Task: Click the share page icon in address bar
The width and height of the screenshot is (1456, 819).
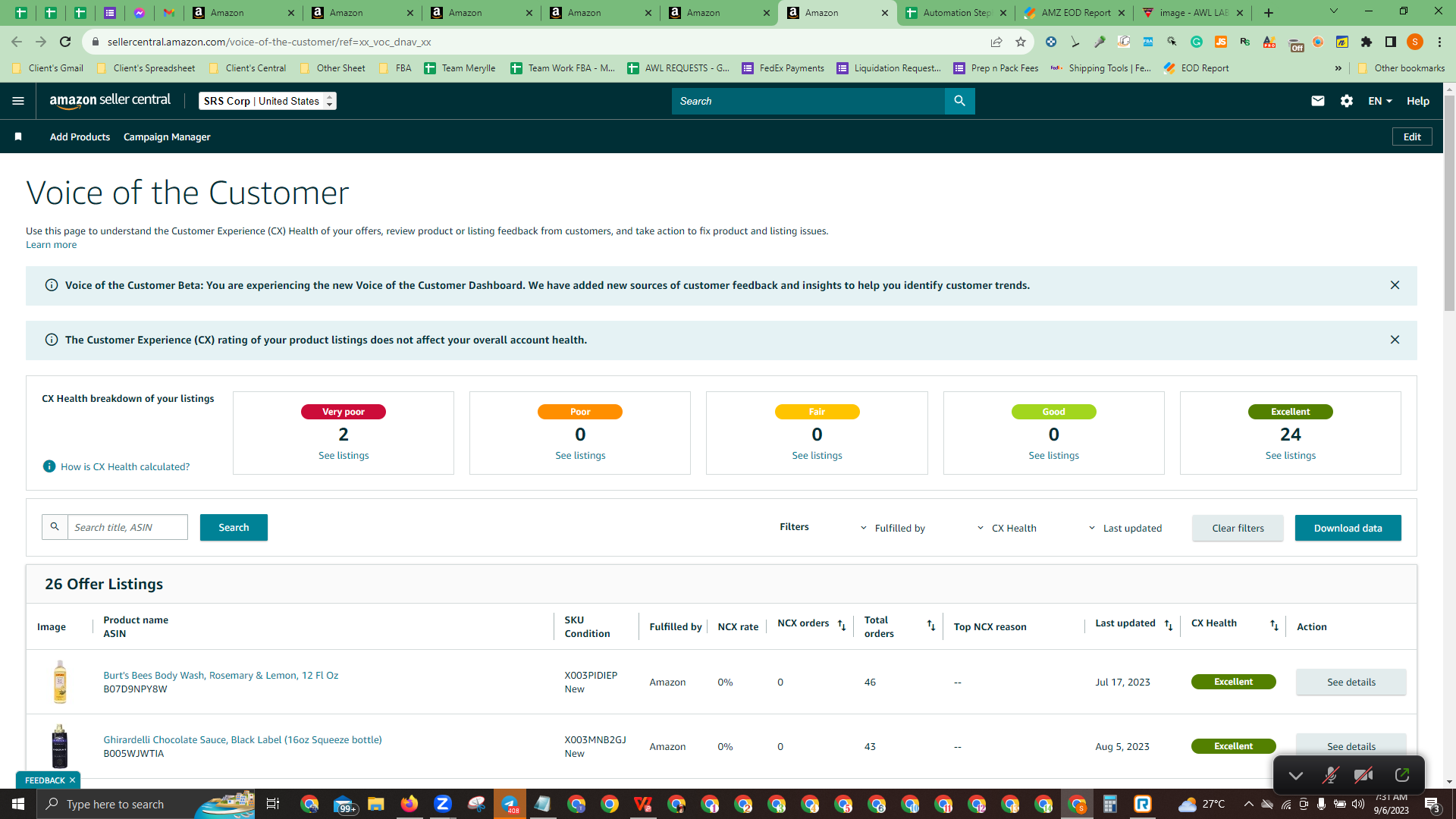Action: (x=996, y=42)
